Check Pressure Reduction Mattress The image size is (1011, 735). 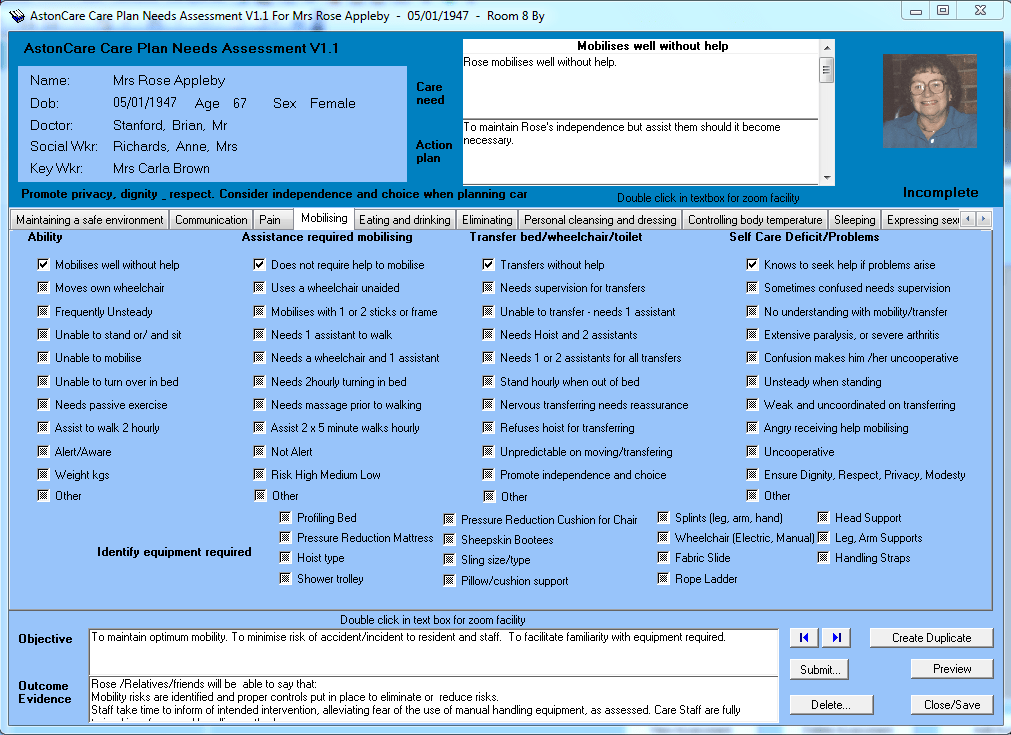[x=285, y=537]
